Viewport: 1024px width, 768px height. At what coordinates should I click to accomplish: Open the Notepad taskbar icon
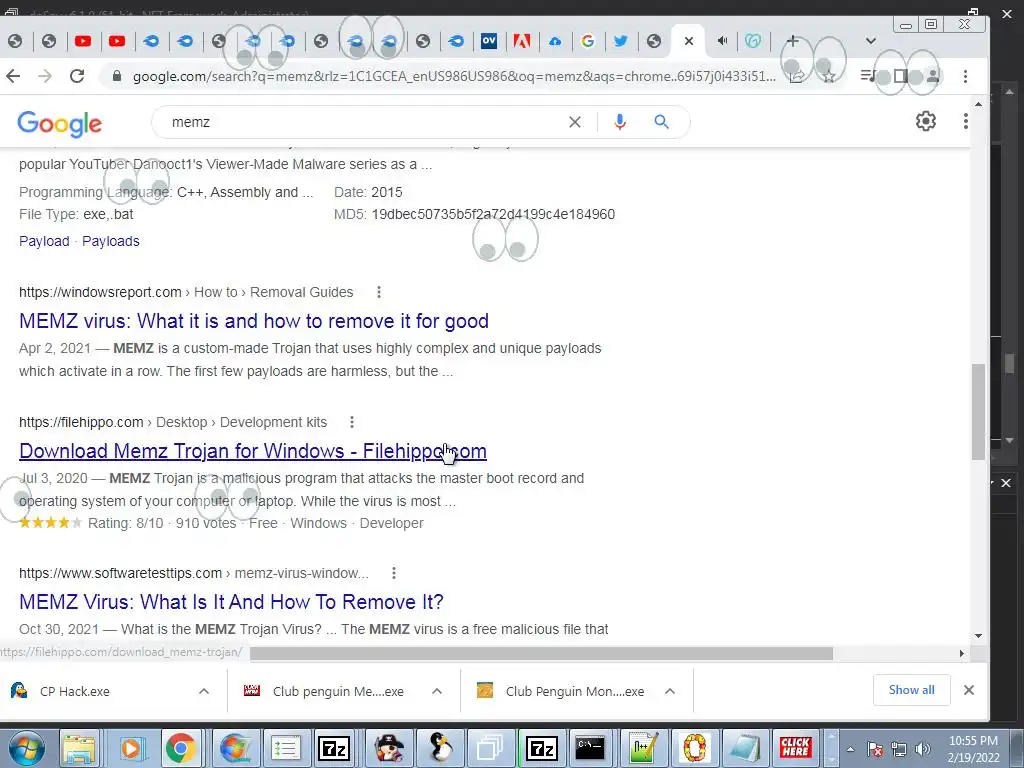(x=744, y=748)
